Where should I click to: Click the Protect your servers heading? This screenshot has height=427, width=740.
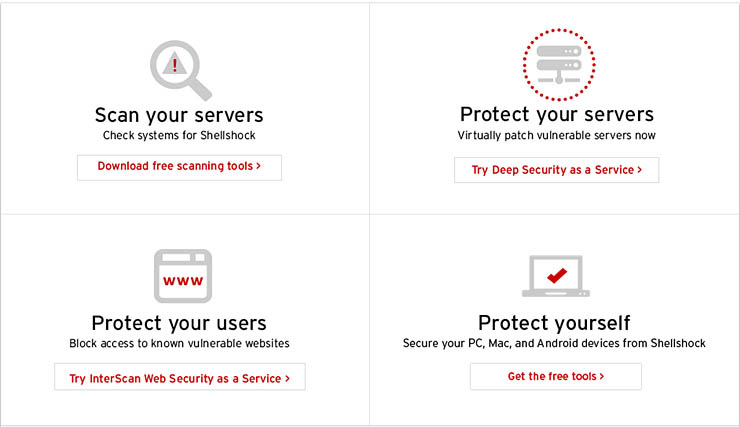point(556,114)
